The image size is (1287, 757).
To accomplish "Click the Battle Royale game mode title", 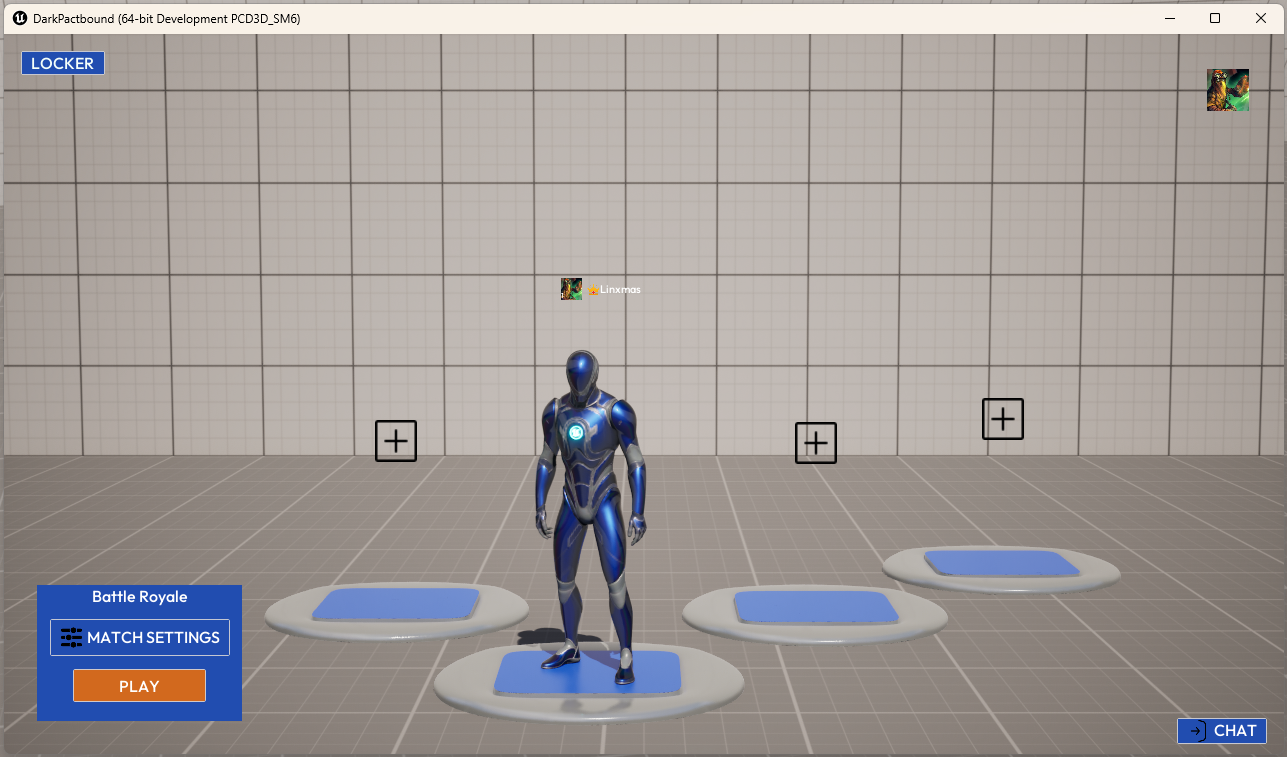I will point(140,597).
